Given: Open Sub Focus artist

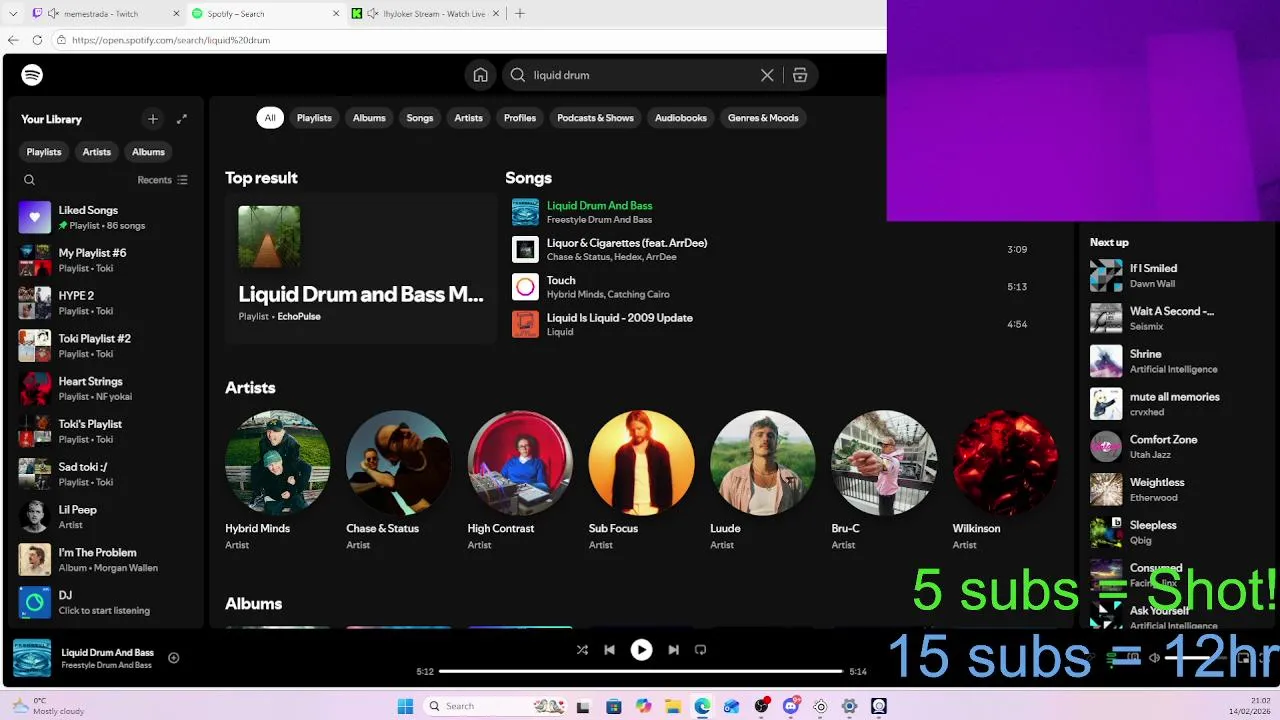Looking at the screenshot, I should coord(641,480).
